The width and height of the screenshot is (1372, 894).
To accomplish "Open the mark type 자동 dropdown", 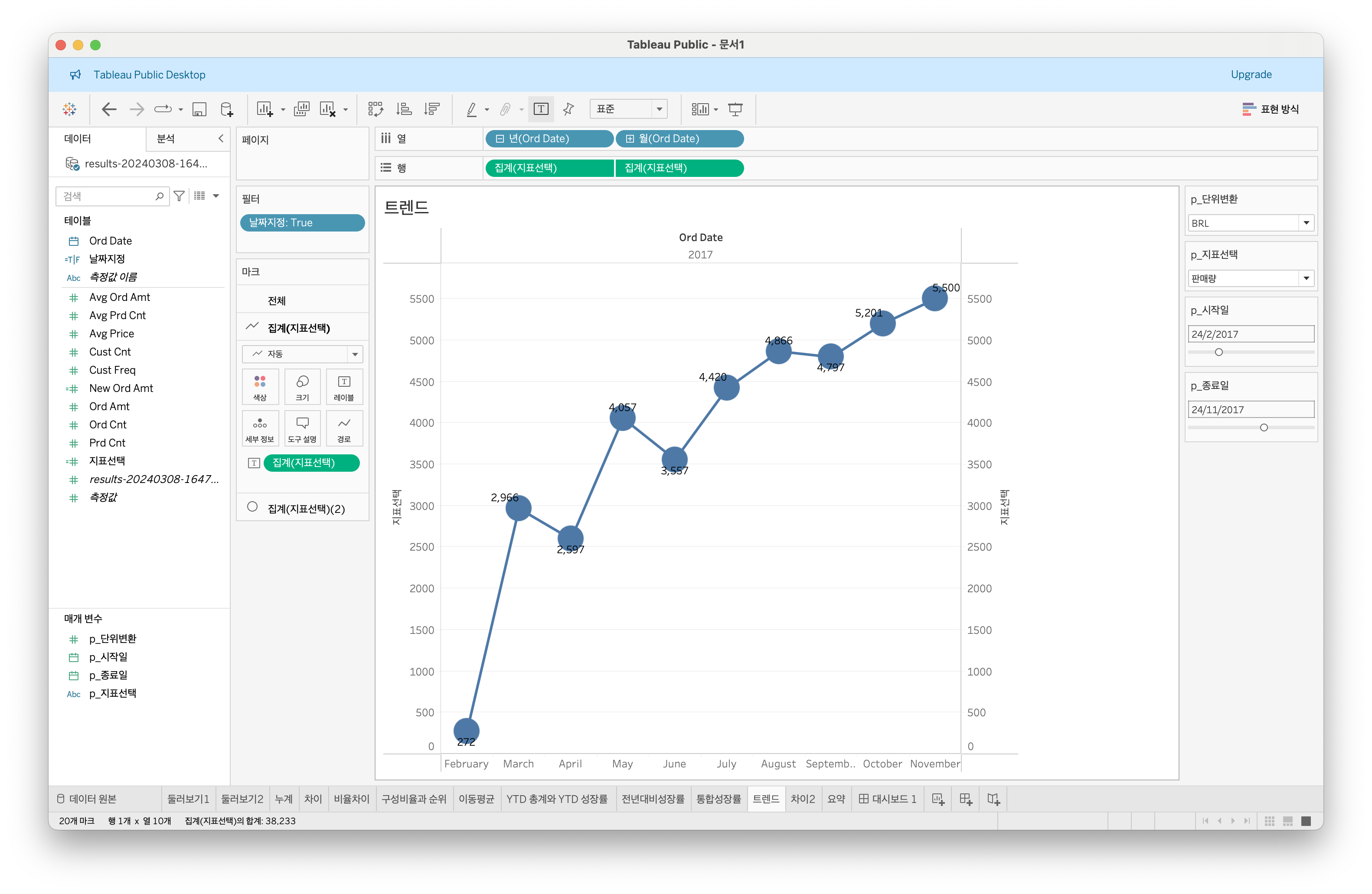I will 355,354.
